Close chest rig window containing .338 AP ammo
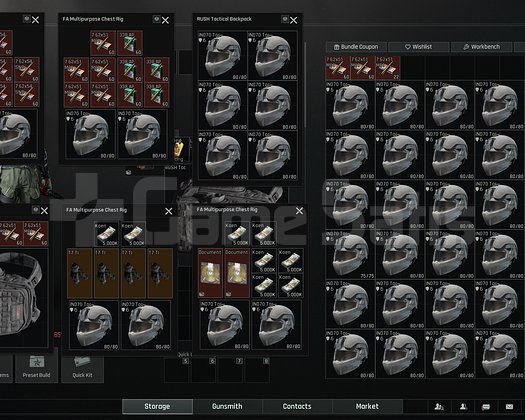525x420 pixels. 165,20
